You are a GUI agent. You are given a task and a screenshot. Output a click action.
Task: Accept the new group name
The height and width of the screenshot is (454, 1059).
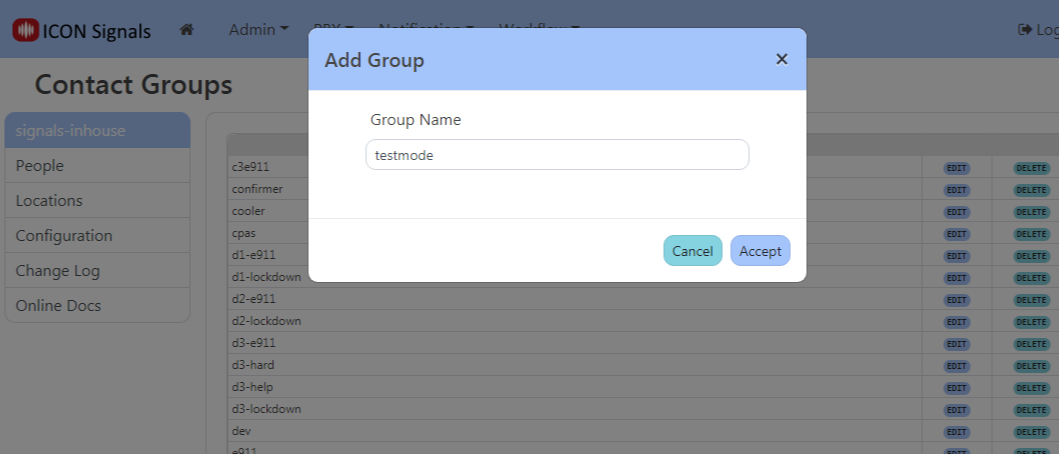pyautogui.click(x=760, y=251)
